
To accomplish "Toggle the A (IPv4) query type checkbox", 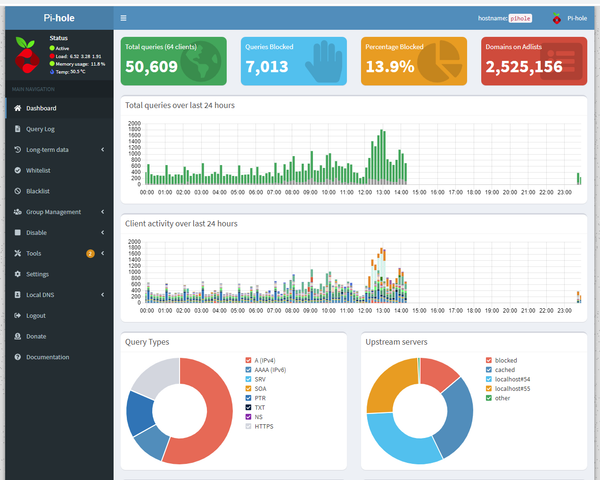I will click(x=248, y=360).
